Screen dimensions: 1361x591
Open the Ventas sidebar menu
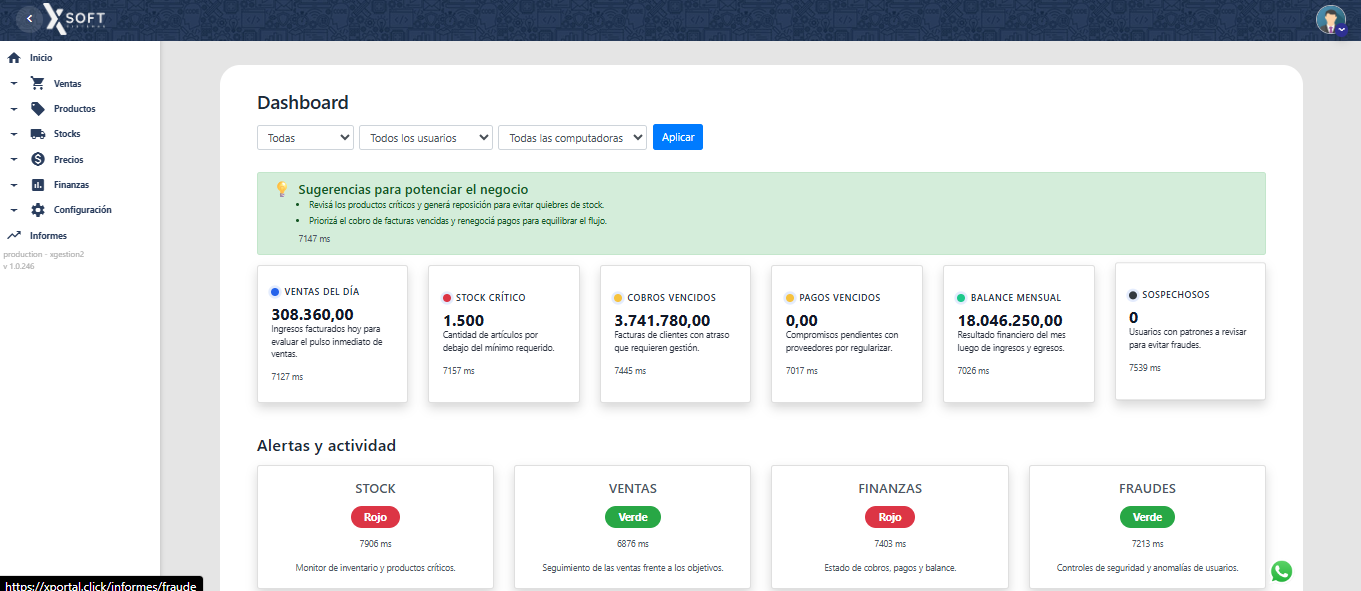coord(68,84)
